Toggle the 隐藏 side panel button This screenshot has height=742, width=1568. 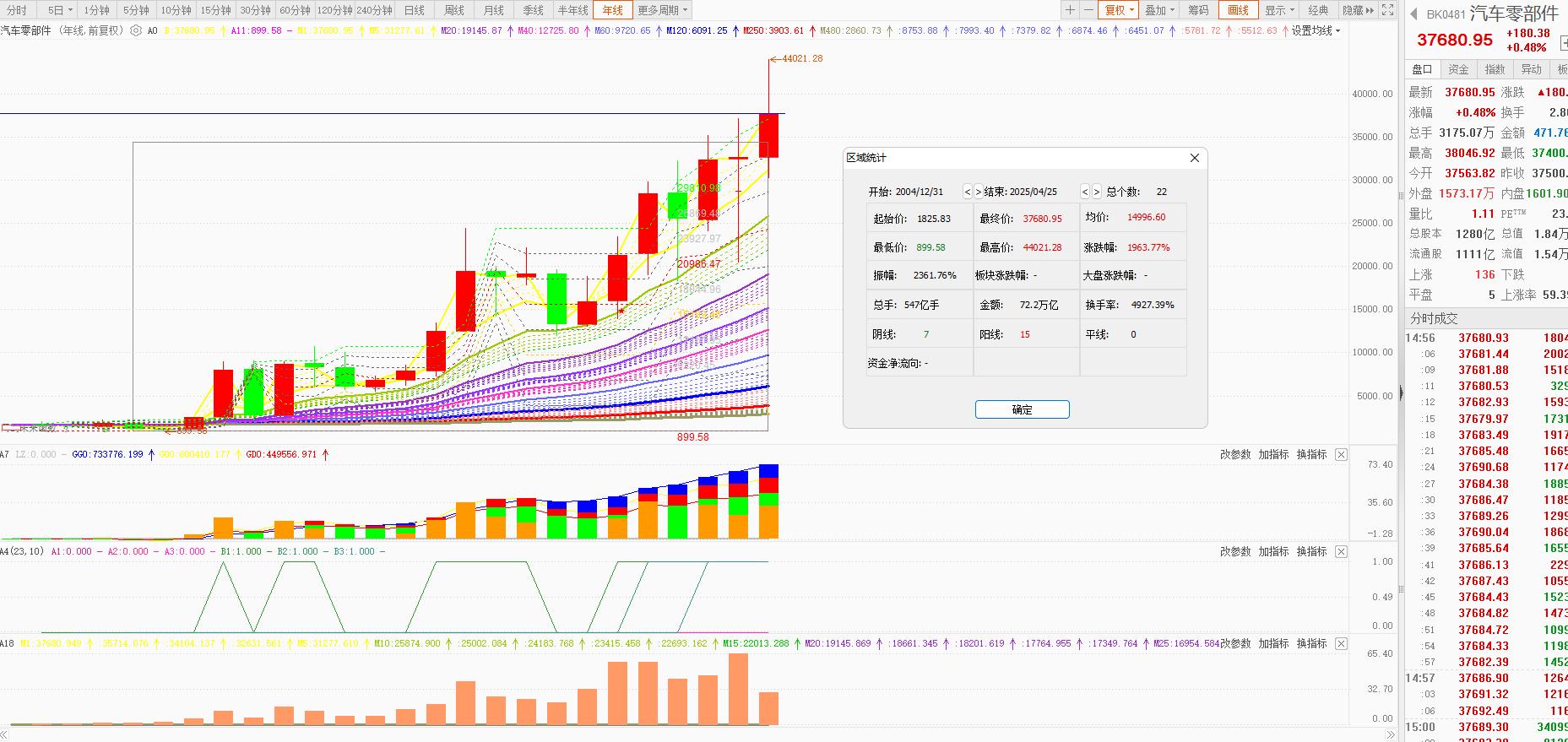pos(1358,10)
